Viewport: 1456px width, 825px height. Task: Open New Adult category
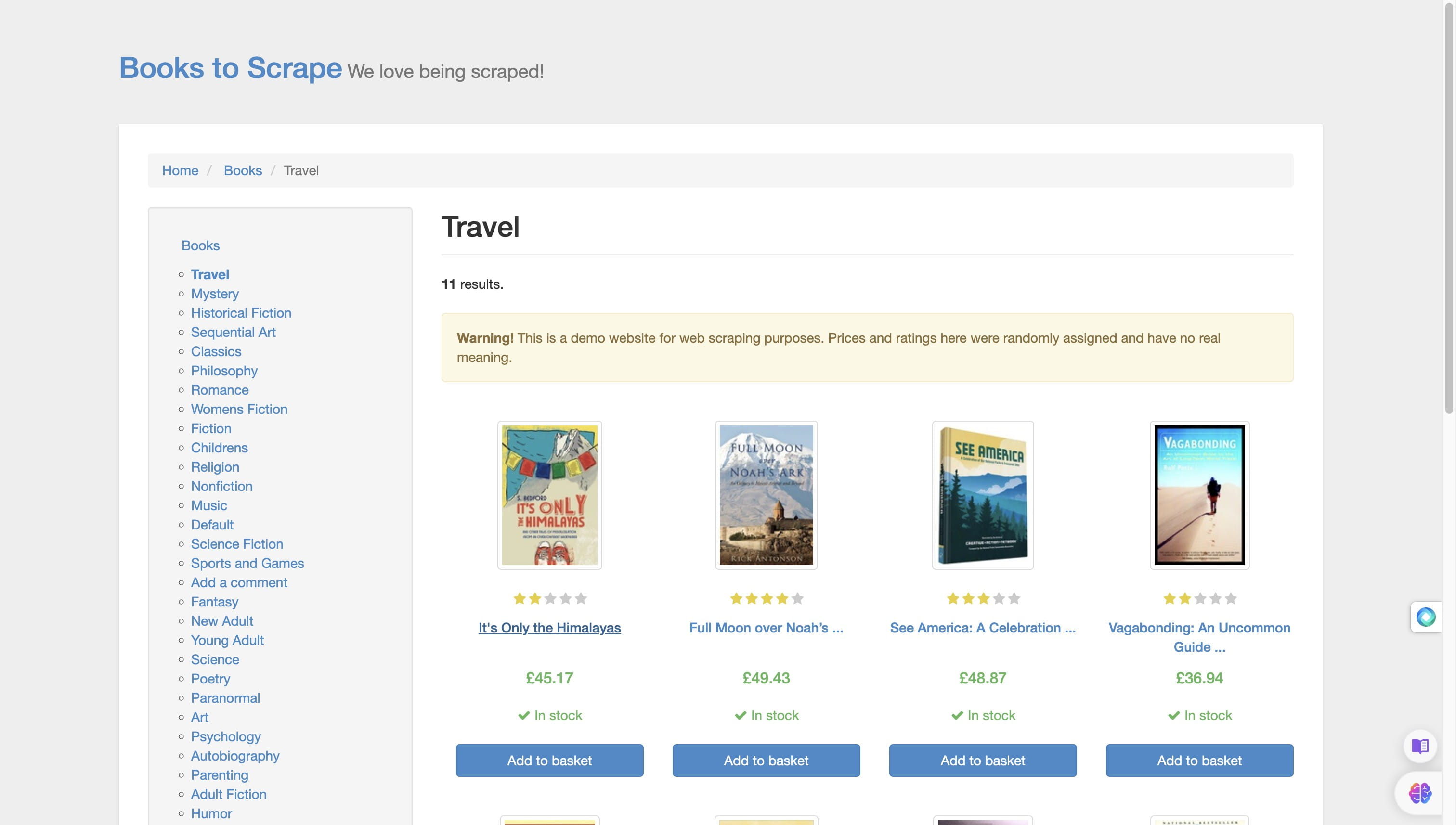[221, 621]
